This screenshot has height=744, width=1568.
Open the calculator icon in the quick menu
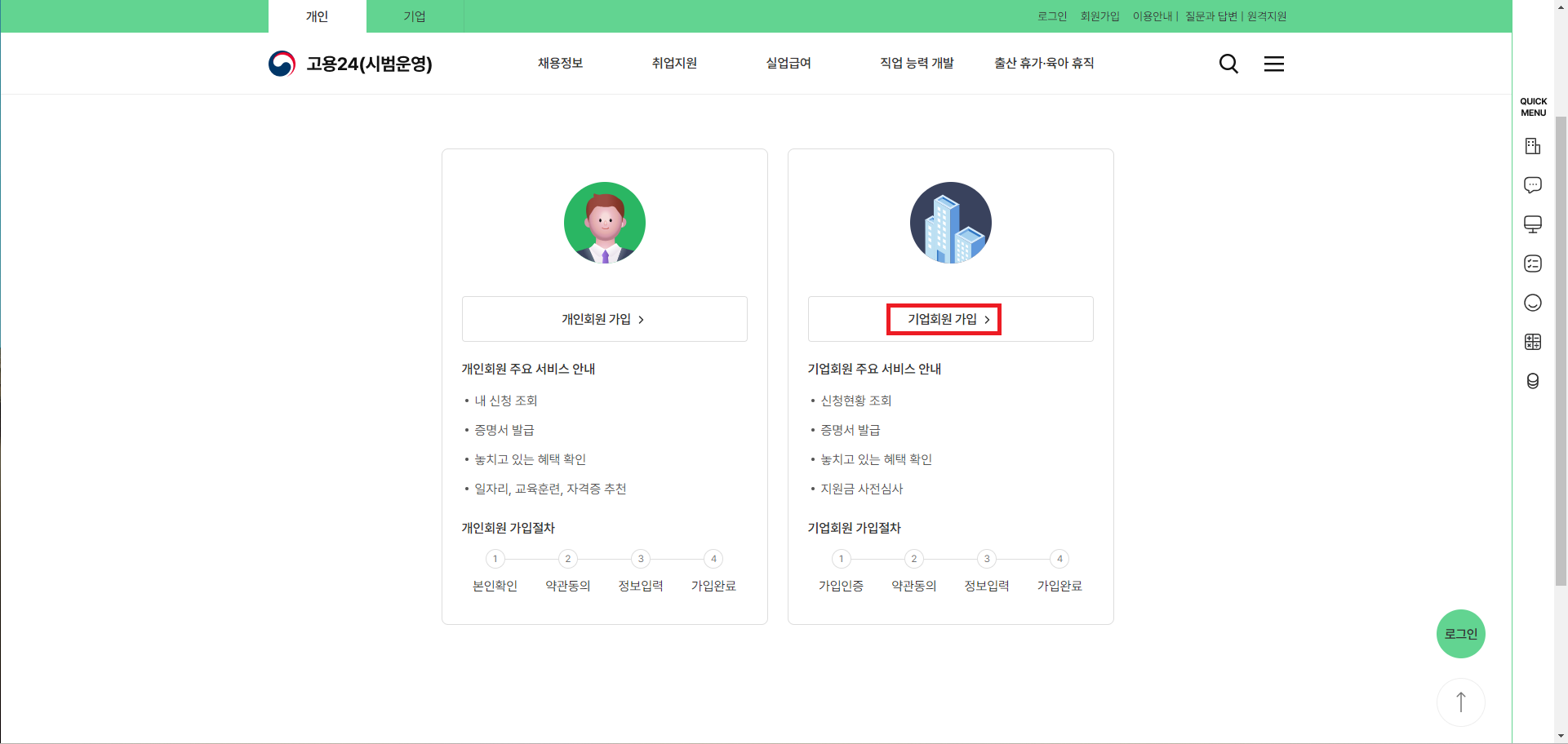[1533, 341]
